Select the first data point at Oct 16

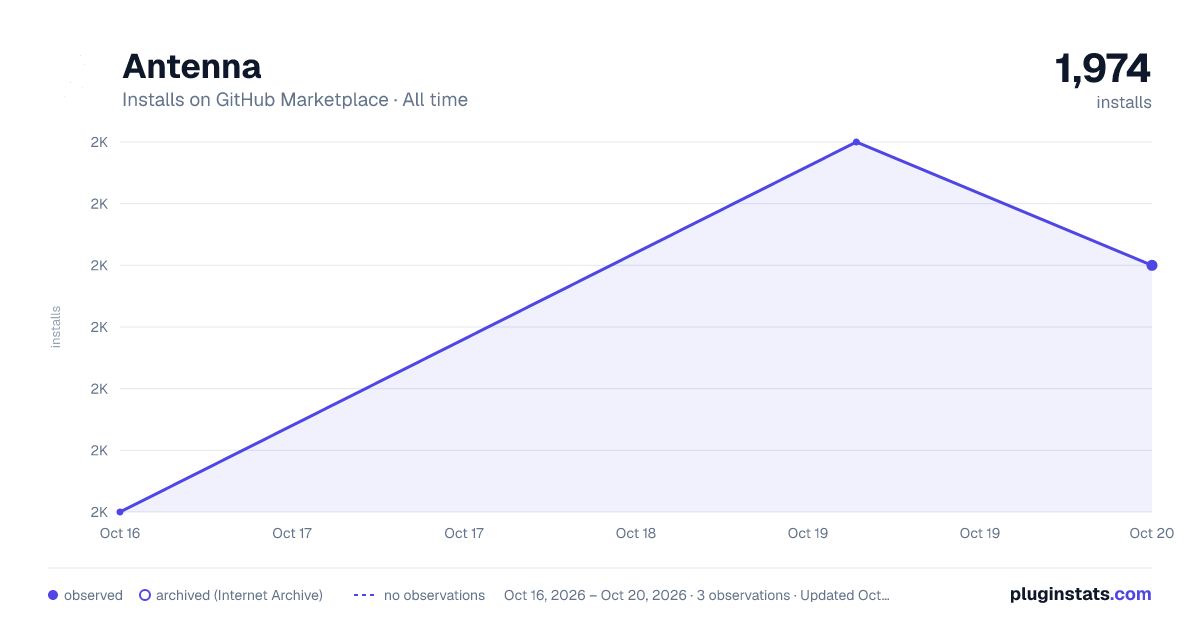(x=120, y=512)
